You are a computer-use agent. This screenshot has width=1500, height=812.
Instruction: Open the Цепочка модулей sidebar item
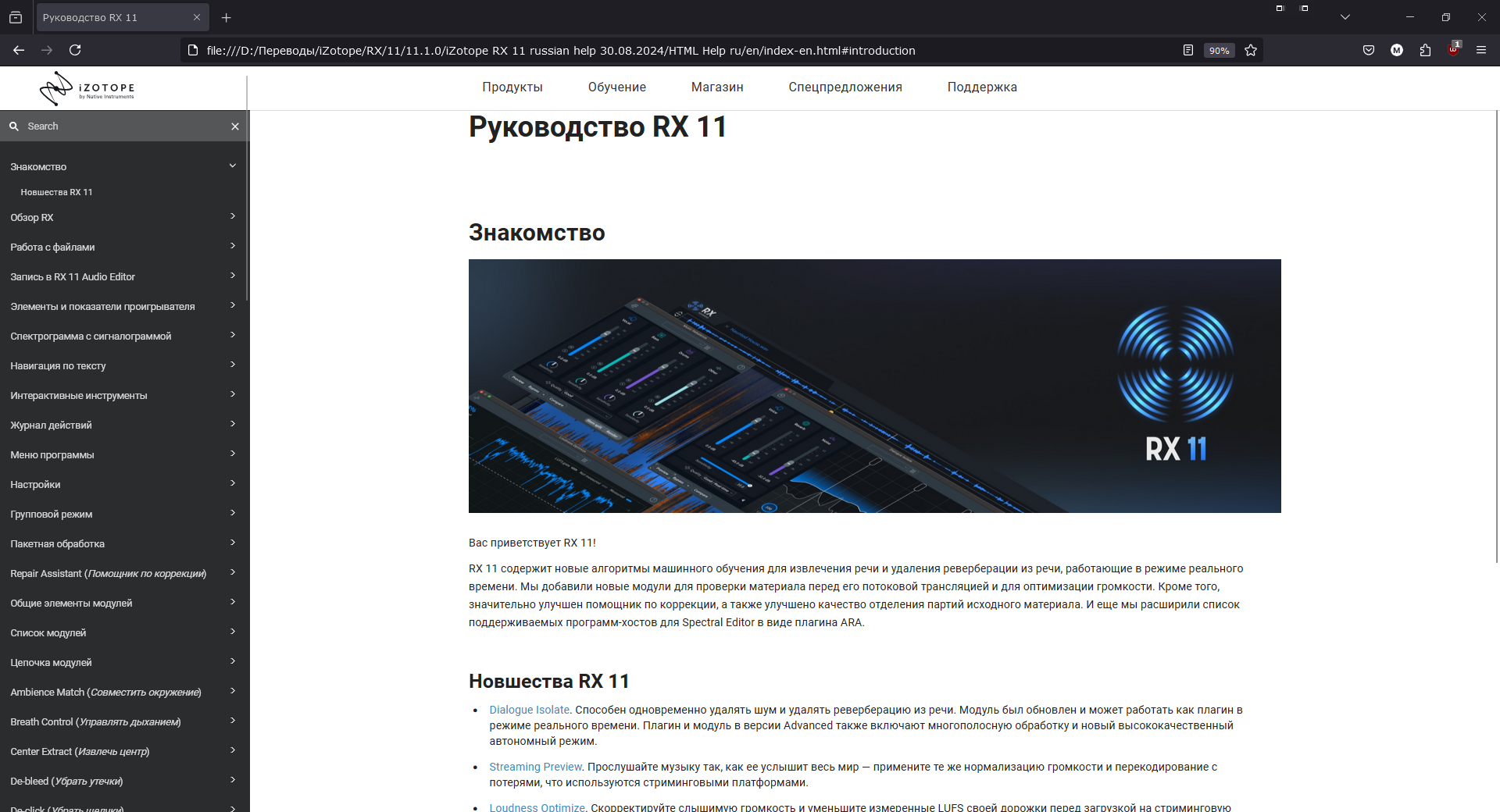point(51,663)
